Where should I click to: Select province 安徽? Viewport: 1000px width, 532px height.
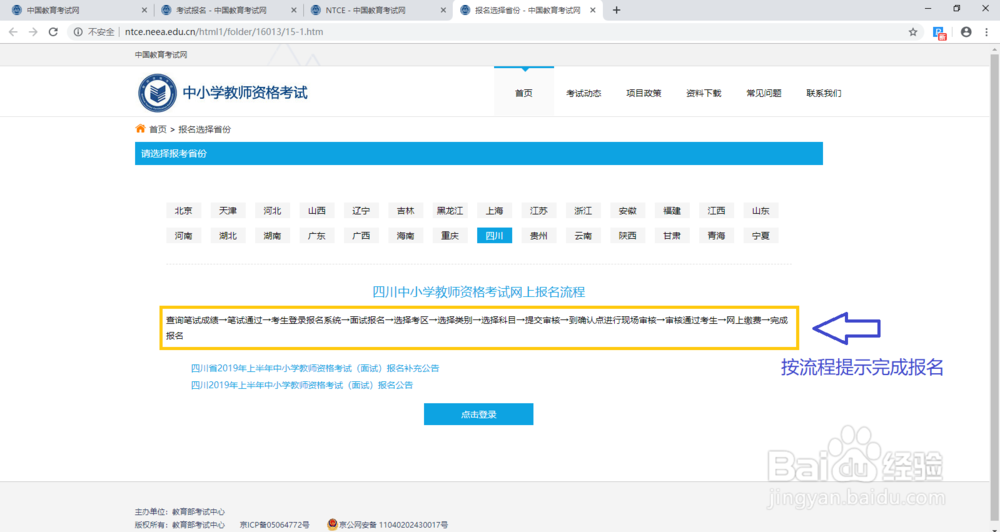pos(628,211)
